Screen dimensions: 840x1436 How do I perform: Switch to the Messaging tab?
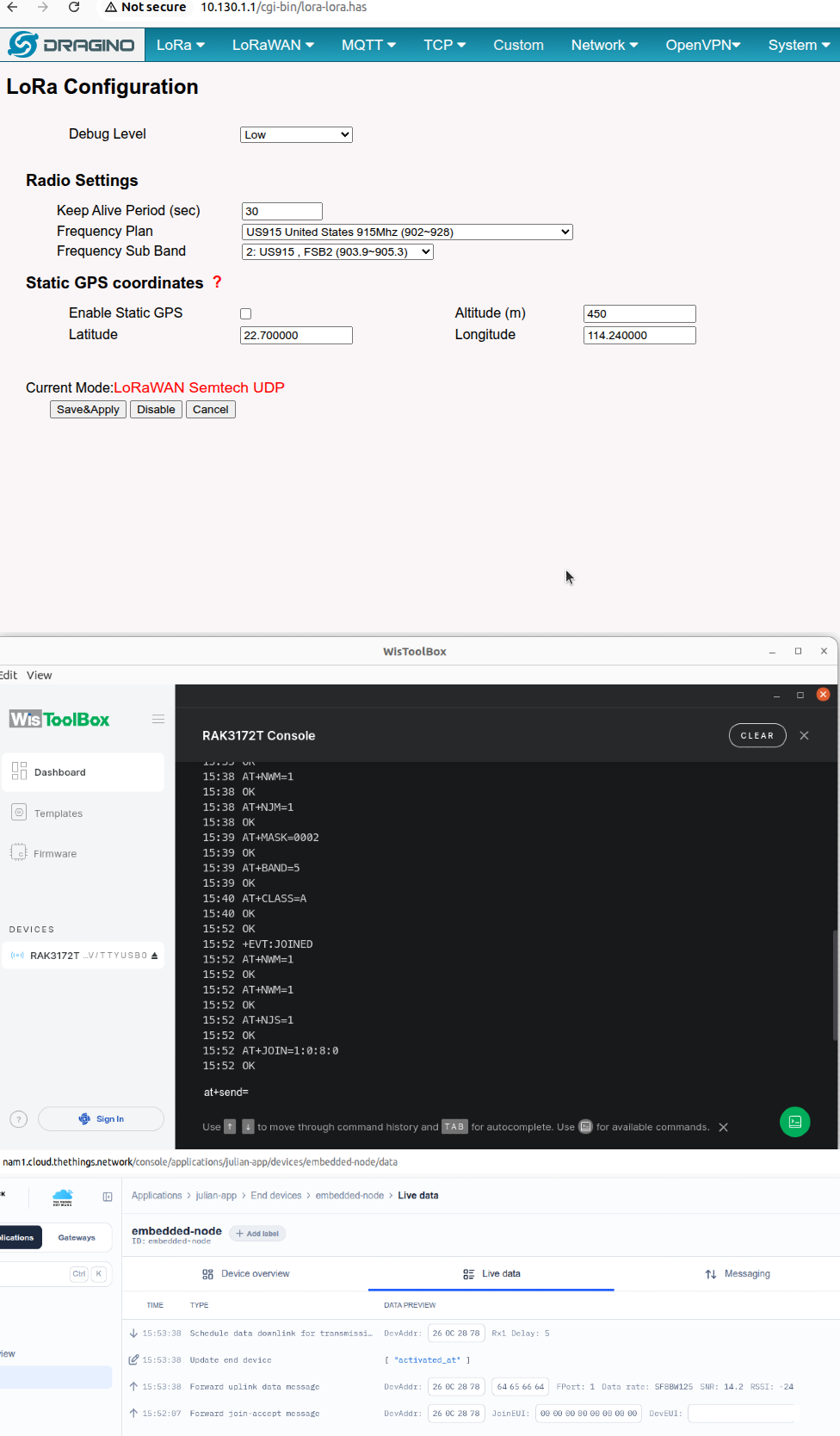(738, 1274)
